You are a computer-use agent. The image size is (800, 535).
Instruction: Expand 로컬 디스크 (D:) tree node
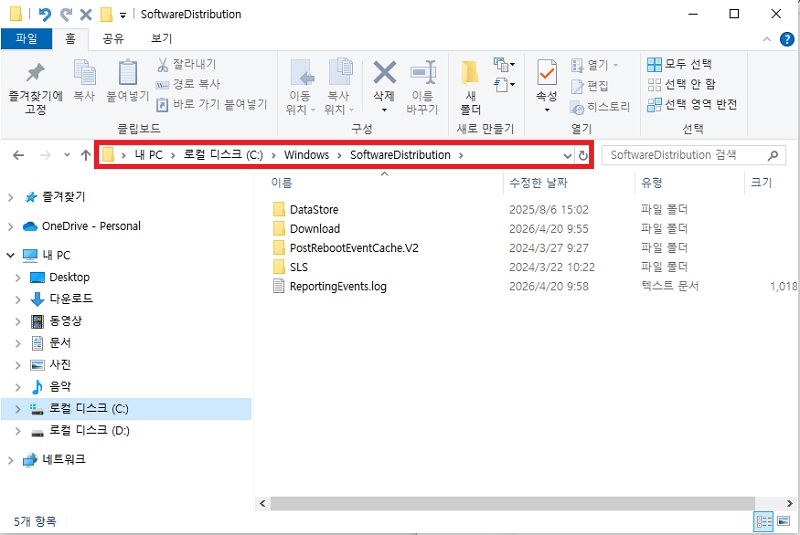click(x=18, y=431)
